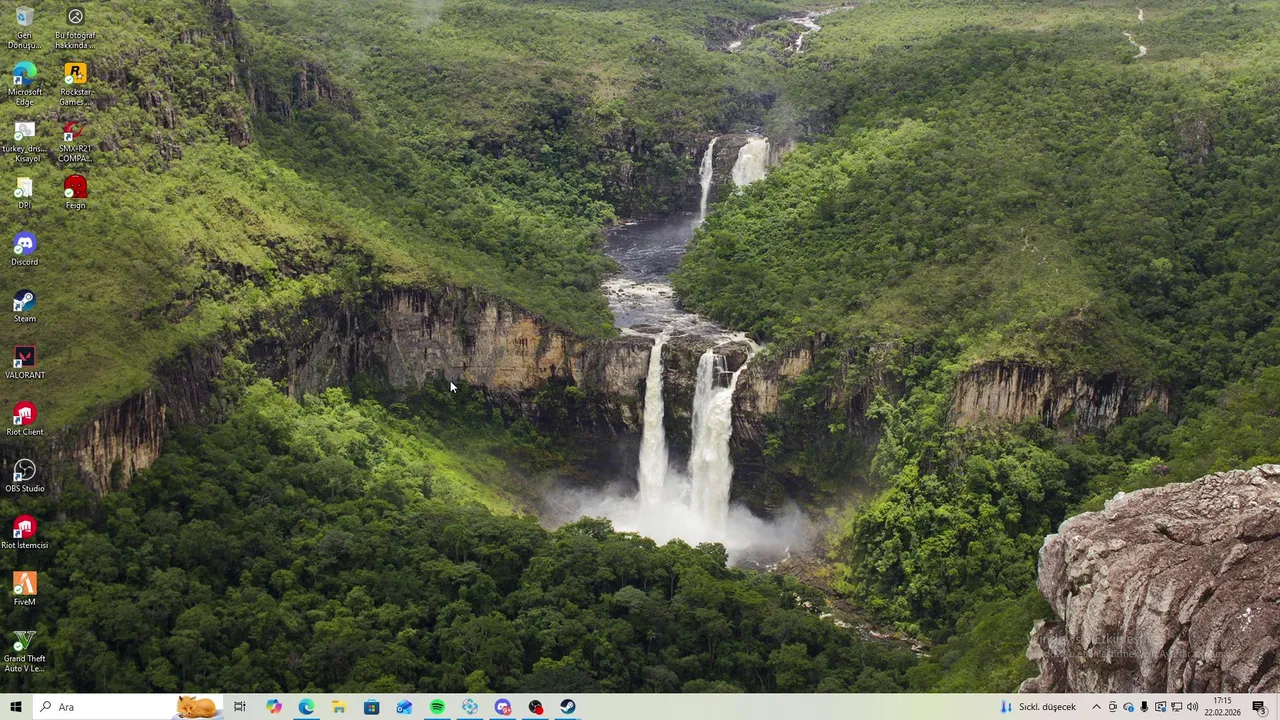Select the Grand Theft Auto V desktop icon
The height and width of the screenshot is (720, 1280).
pyautogui.click(x=24, y=652)
